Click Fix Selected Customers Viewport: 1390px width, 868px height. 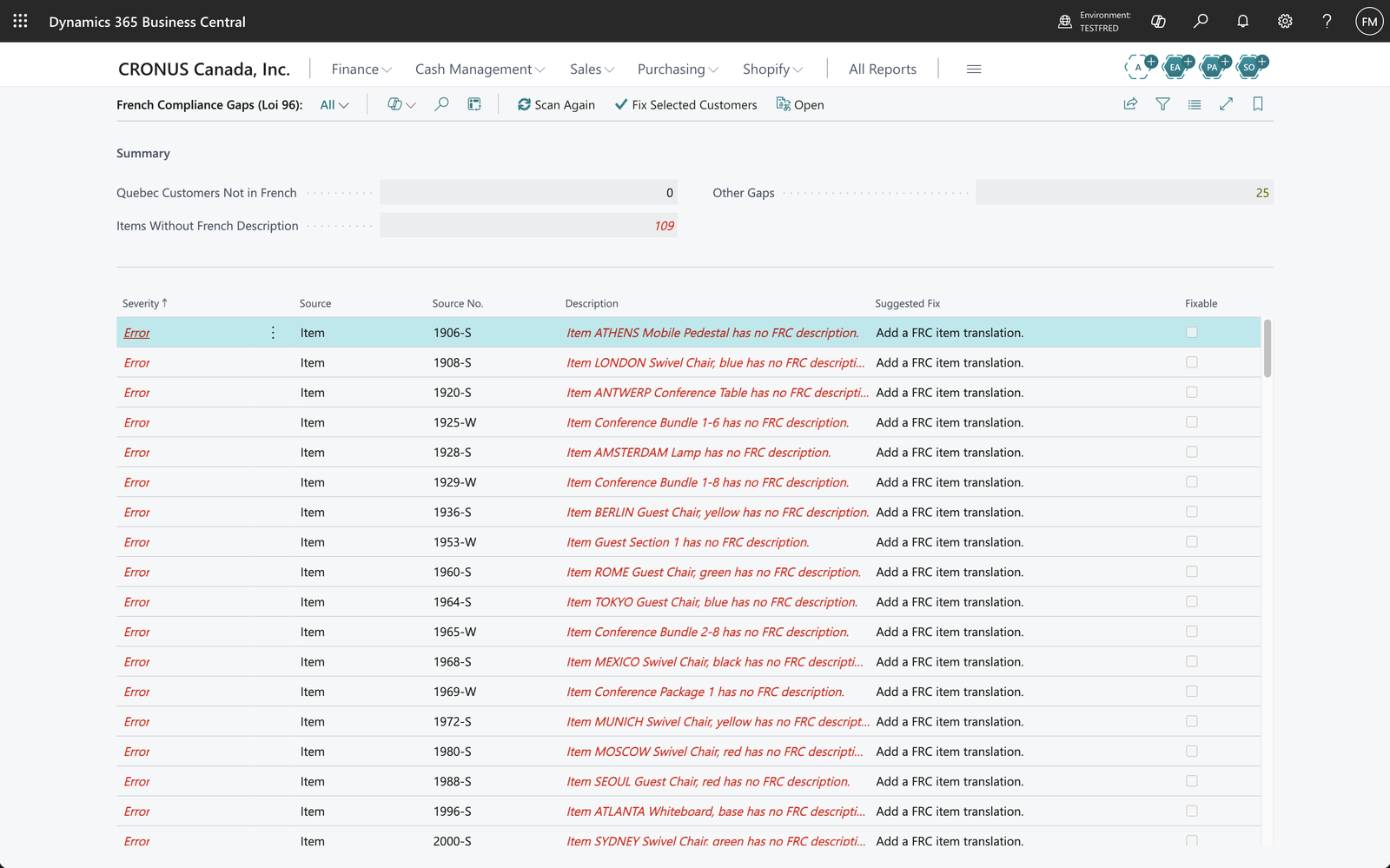(685, 104)
